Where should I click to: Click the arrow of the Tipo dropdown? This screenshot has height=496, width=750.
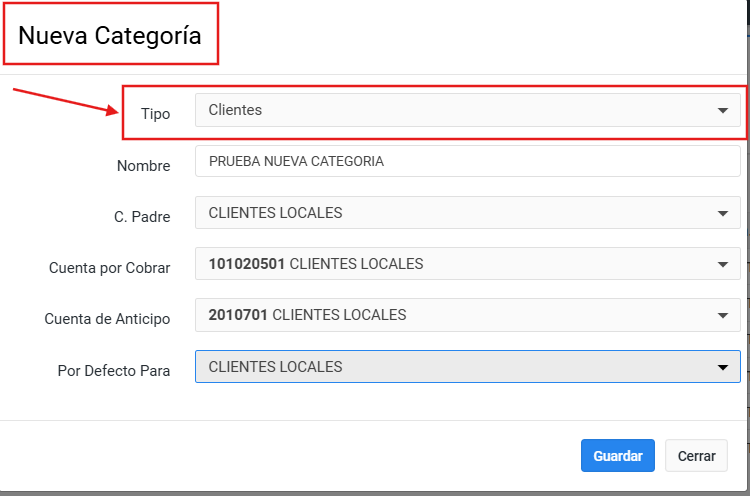click(723, 111)
